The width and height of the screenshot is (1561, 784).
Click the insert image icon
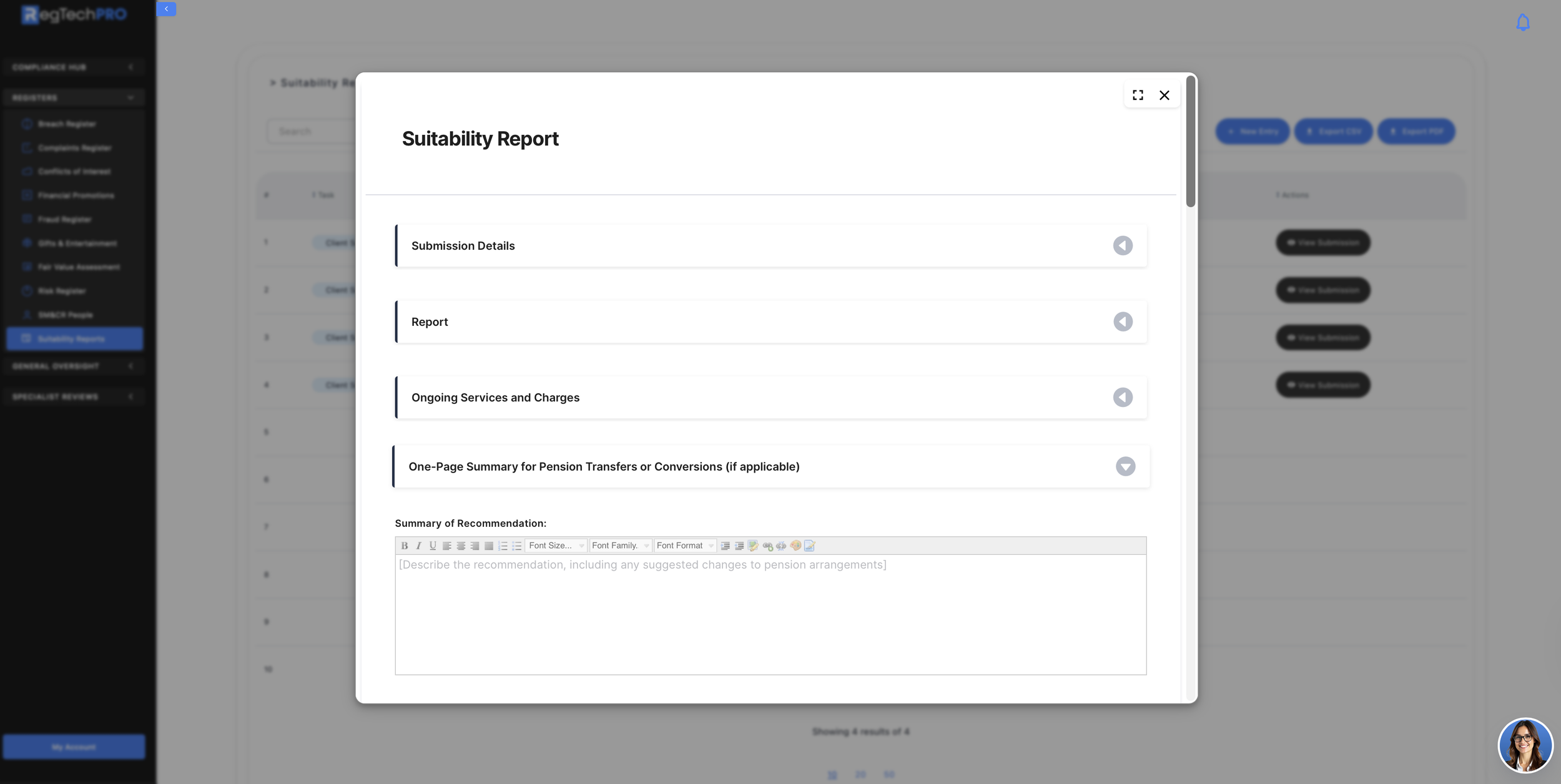(x=753, y=546)
